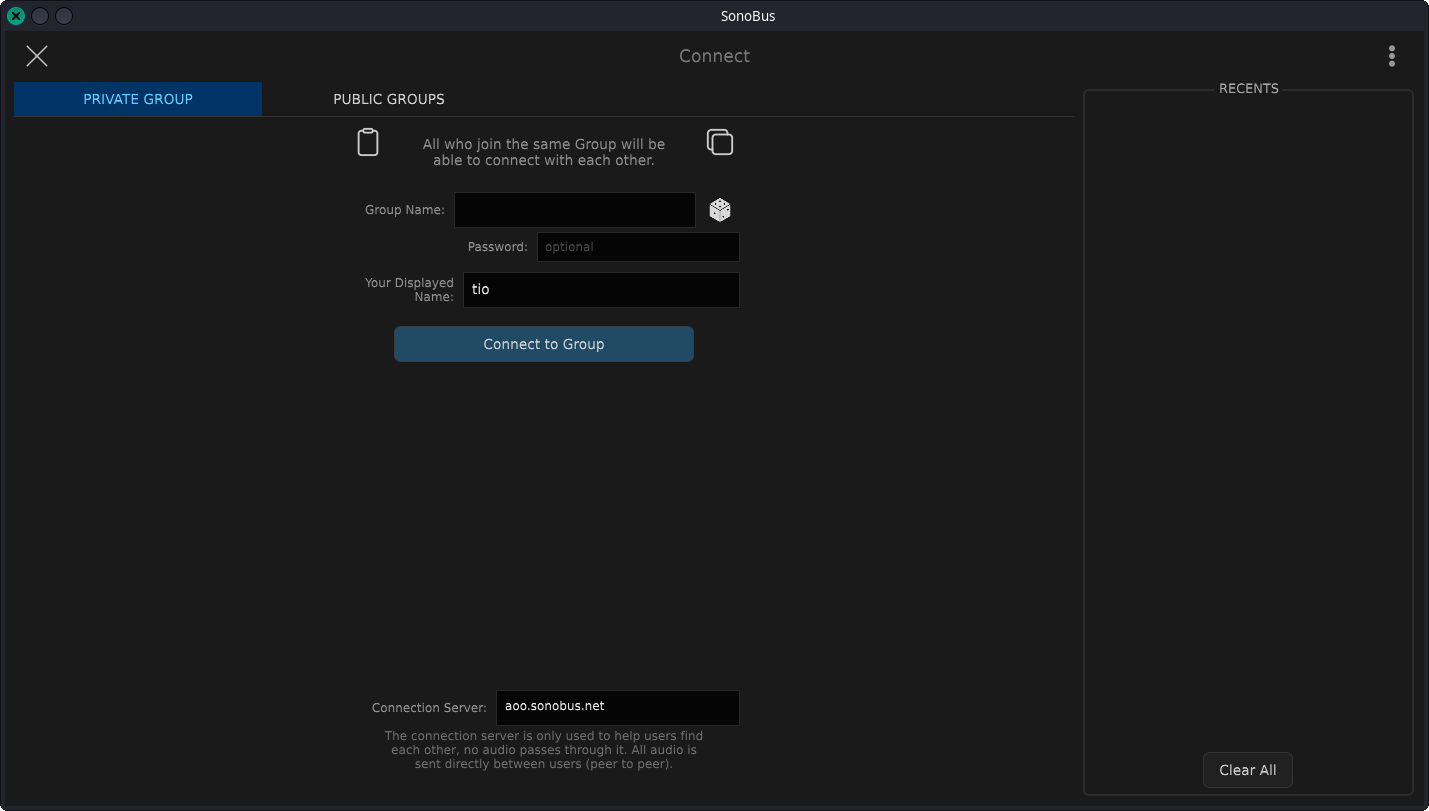The width and height of the screenshot is (1429, 811).
Task: Generate random group name with the dice icon
Action: coord(720,210)
